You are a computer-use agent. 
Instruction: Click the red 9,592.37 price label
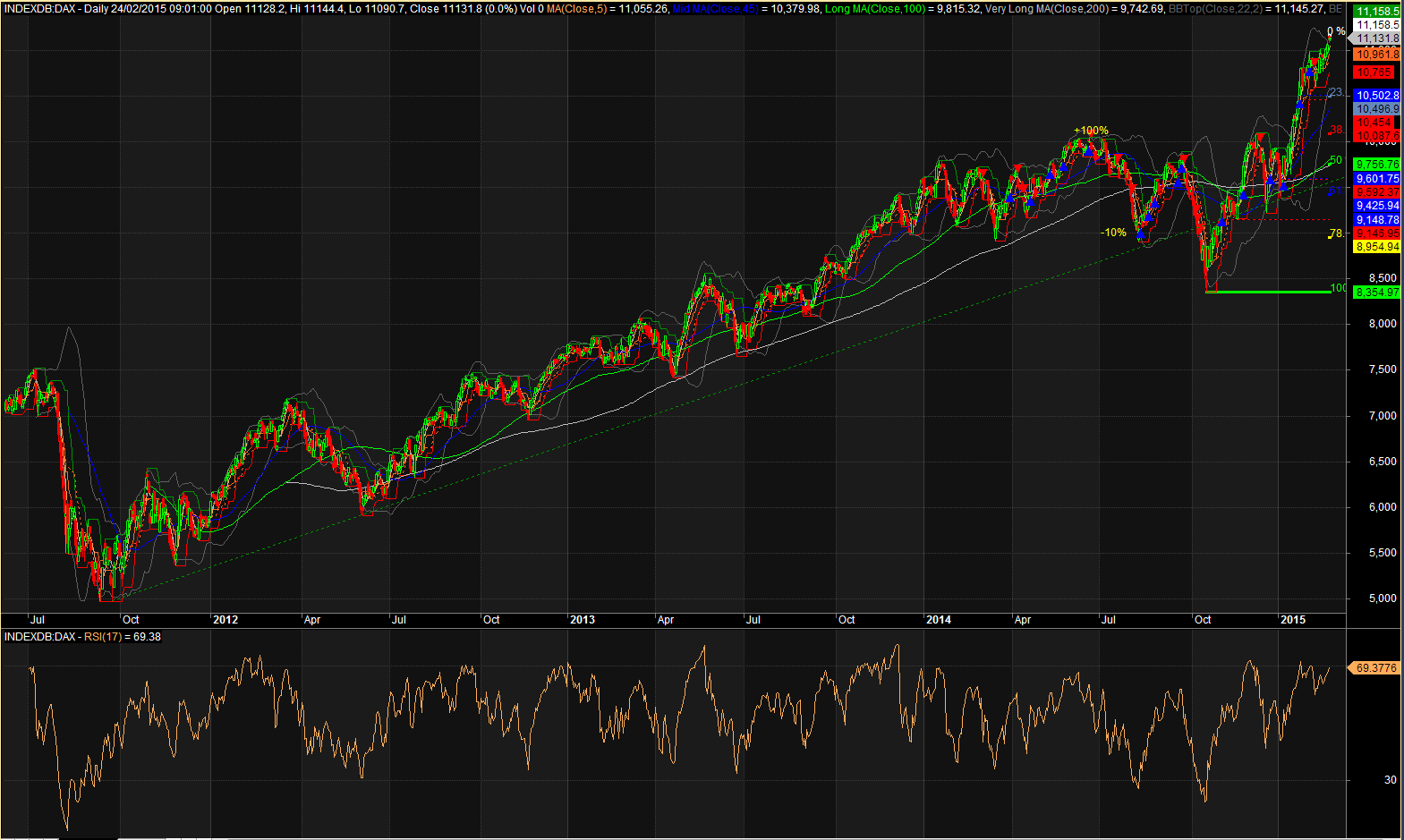1377,192
